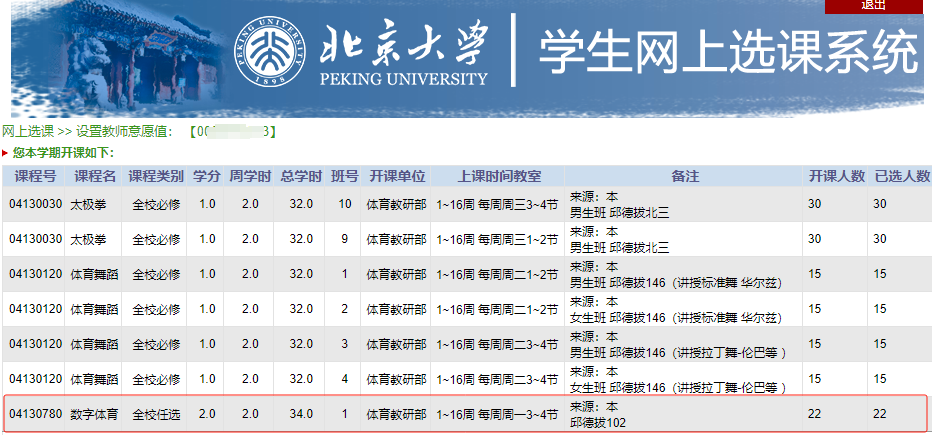
Task: Select the 备注 column header
Action: coord(684,176)
